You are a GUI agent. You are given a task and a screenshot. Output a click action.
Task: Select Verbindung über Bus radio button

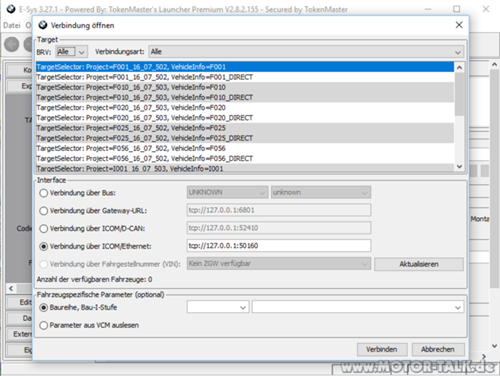click(x=44, y=193)
